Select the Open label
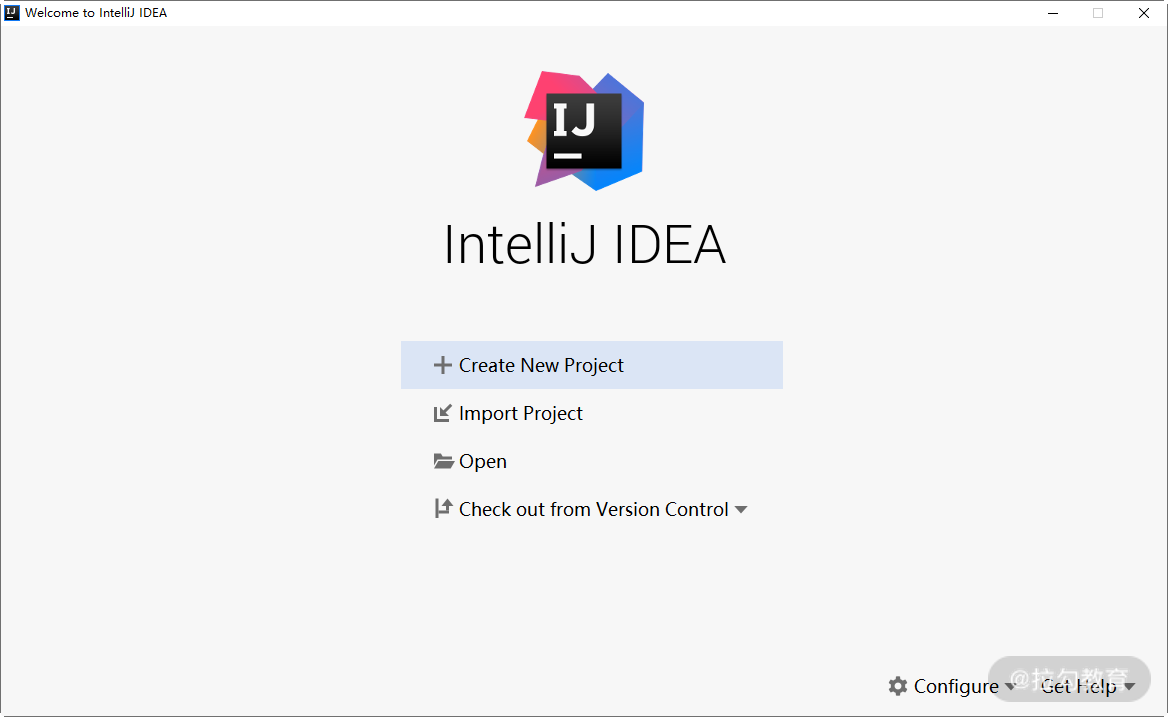 483,462
